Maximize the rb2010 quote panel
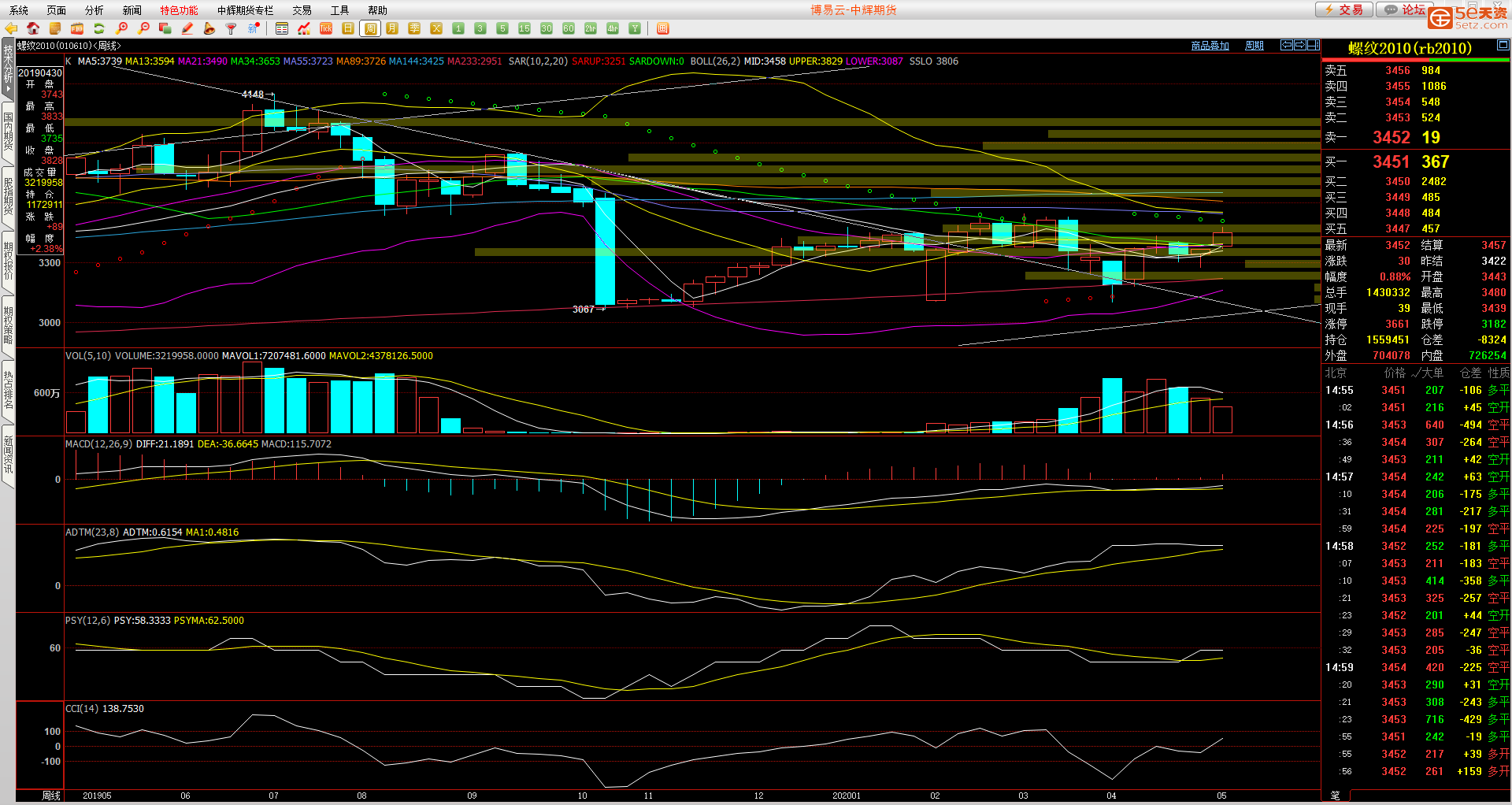Screen dimensions: 1512x805 coord(1503,45)
